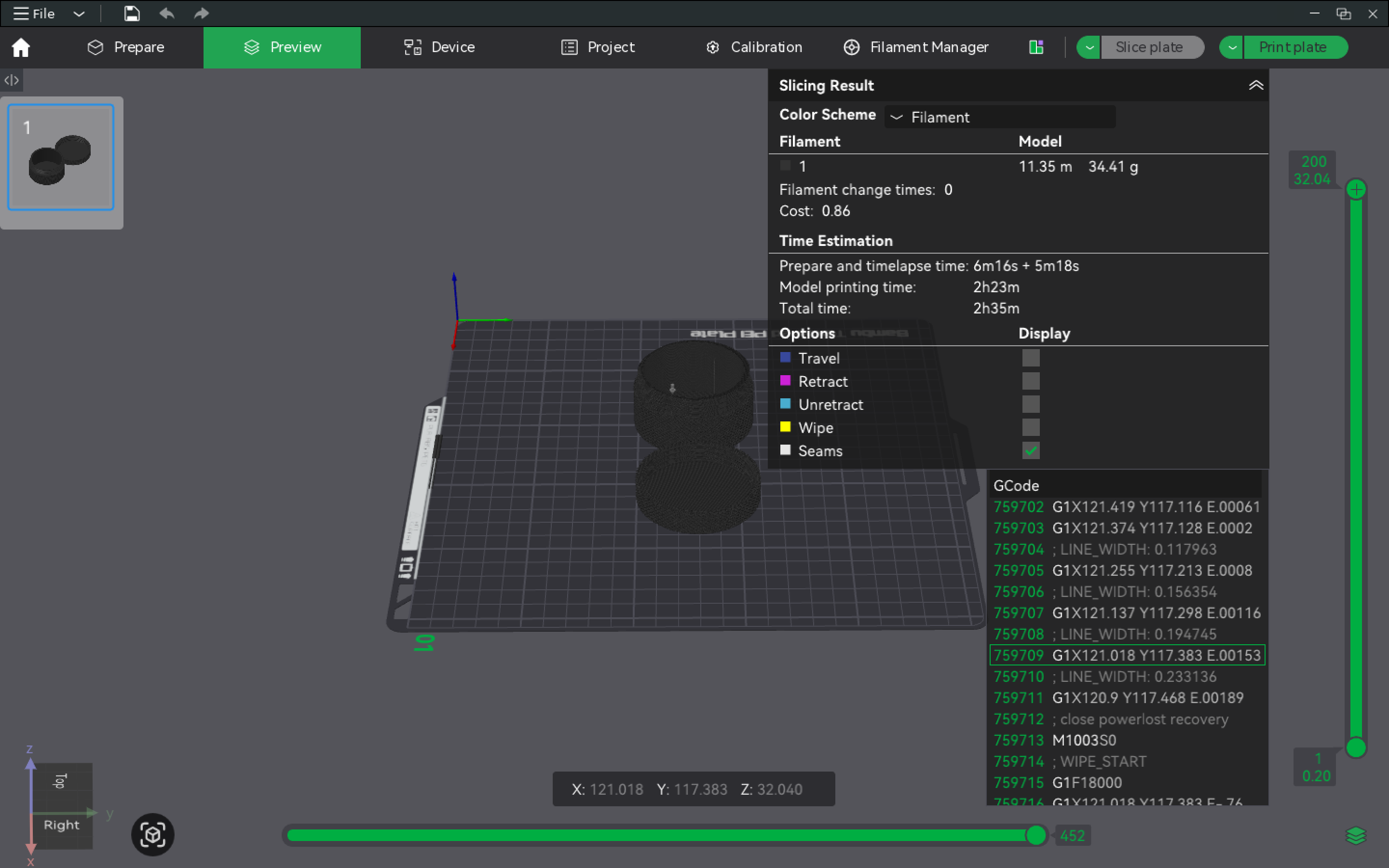Click the 11.35 m filament length
Viewport: 1389px width, 868px height.
click(x=1045, y=166)
